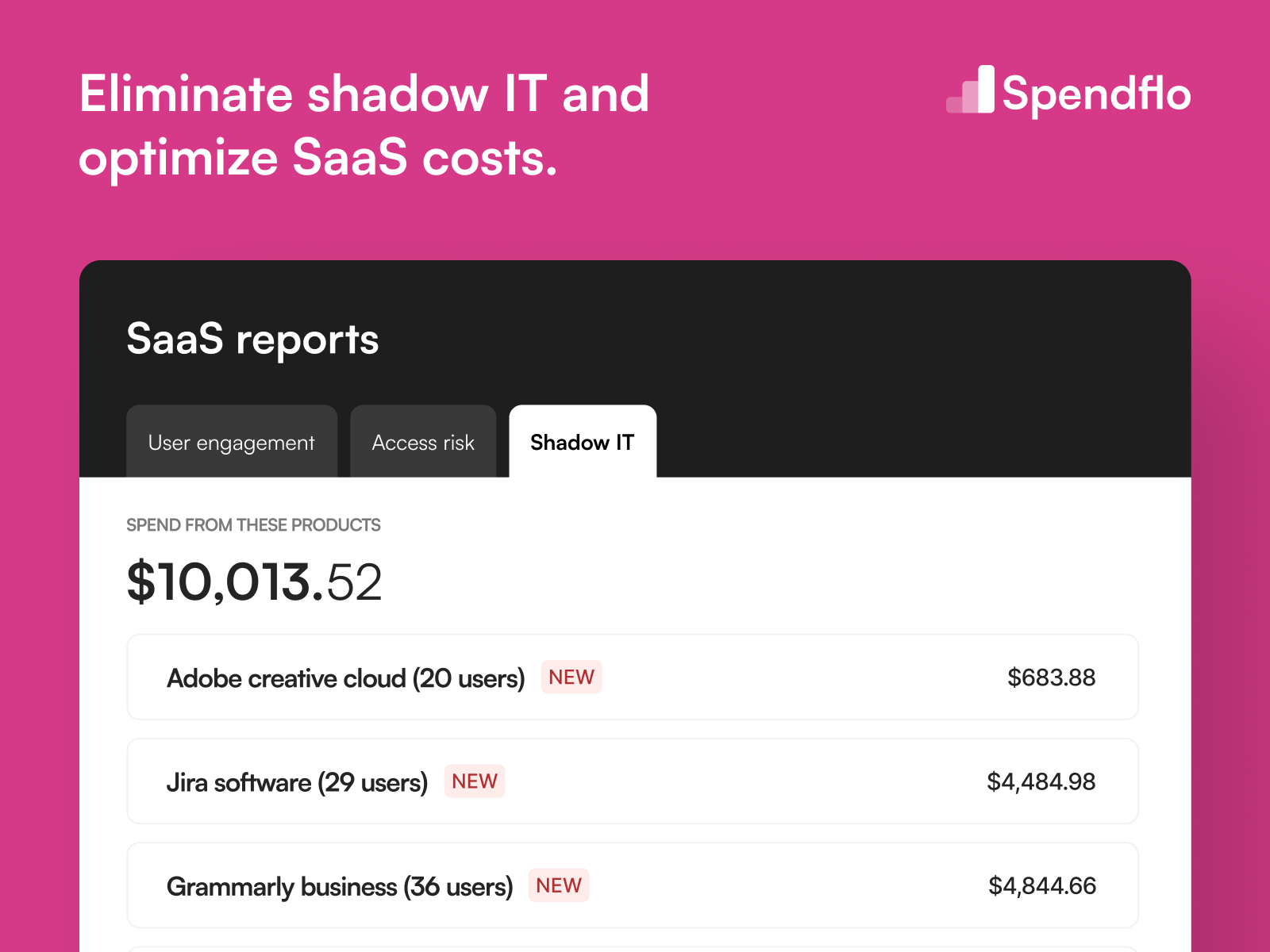Select Grammarly business (36 users) title
The image size is (1270, 952).
coord(340,887)
